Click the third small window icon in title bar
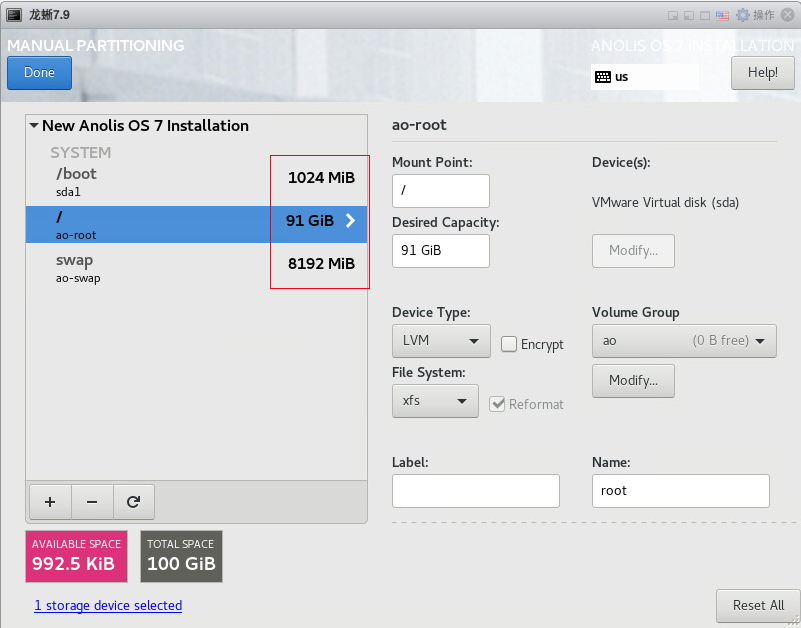The height and width of the screenshot is (628, 801). click(x=704, y=15)
